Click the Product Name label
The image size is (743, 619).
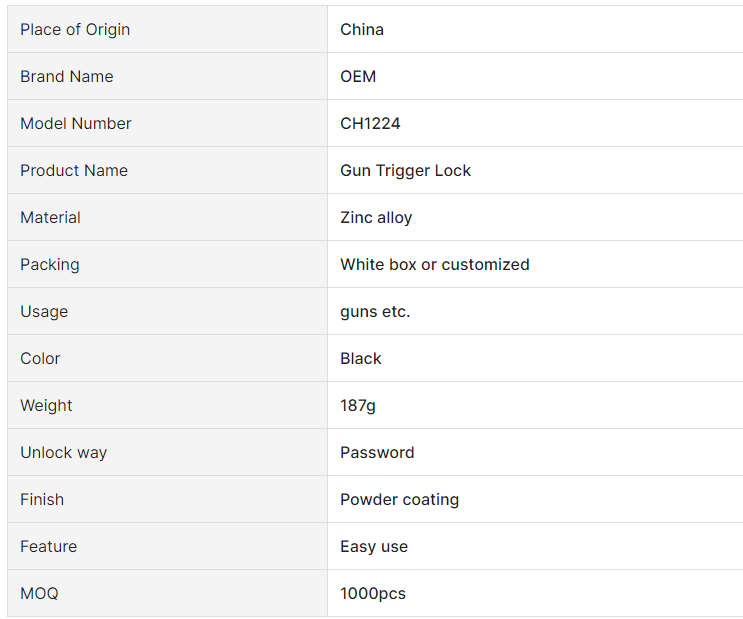coord(74,170)
